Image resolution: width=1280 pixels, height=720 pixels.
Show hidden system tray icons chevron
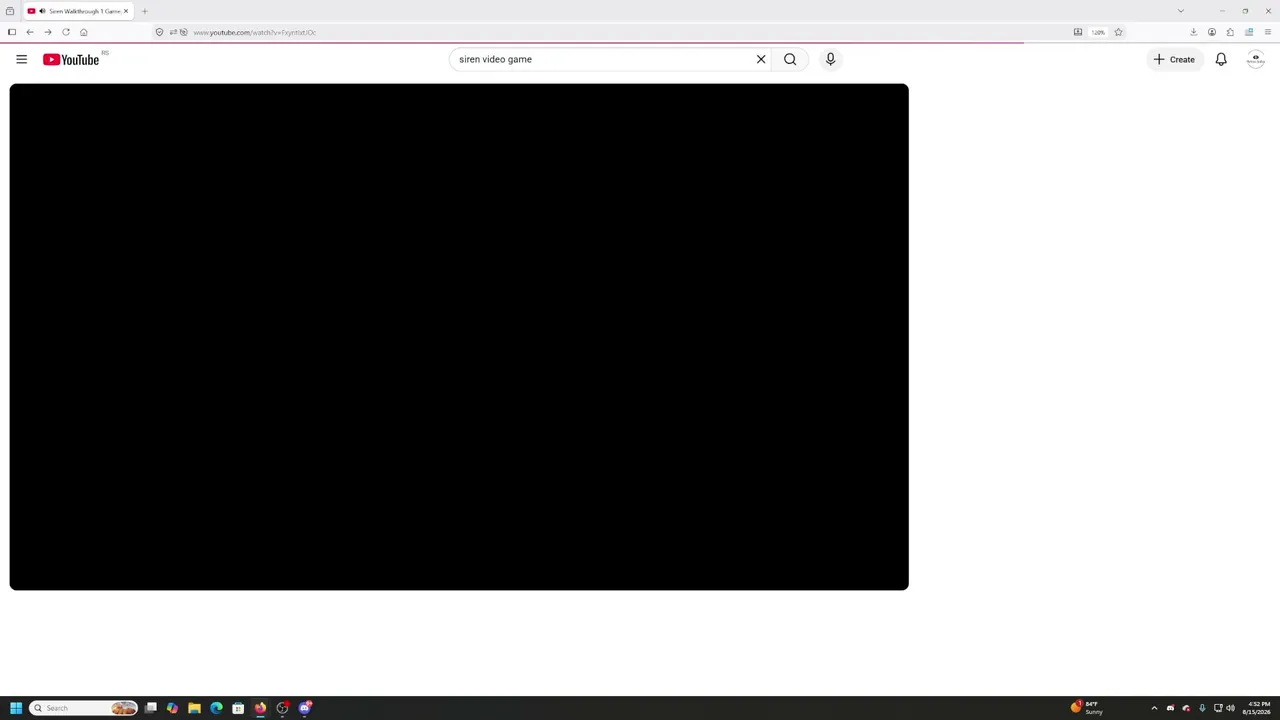tap(1154, 708)
